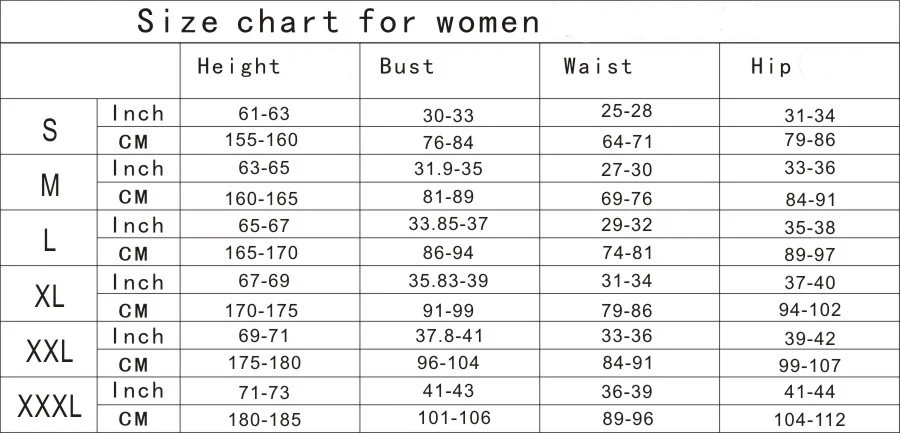Click the Hip column header

[x=771, y=68]
